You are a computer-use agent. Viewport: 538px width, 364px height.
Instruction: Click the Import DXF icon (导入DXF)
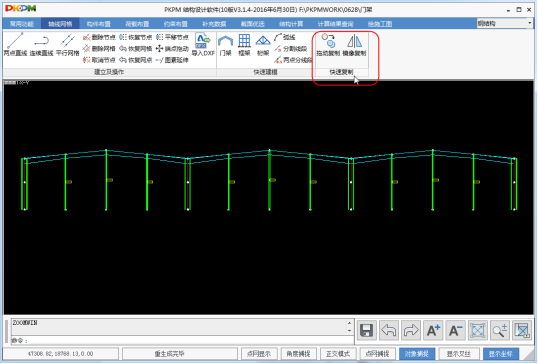click(203, 44)
